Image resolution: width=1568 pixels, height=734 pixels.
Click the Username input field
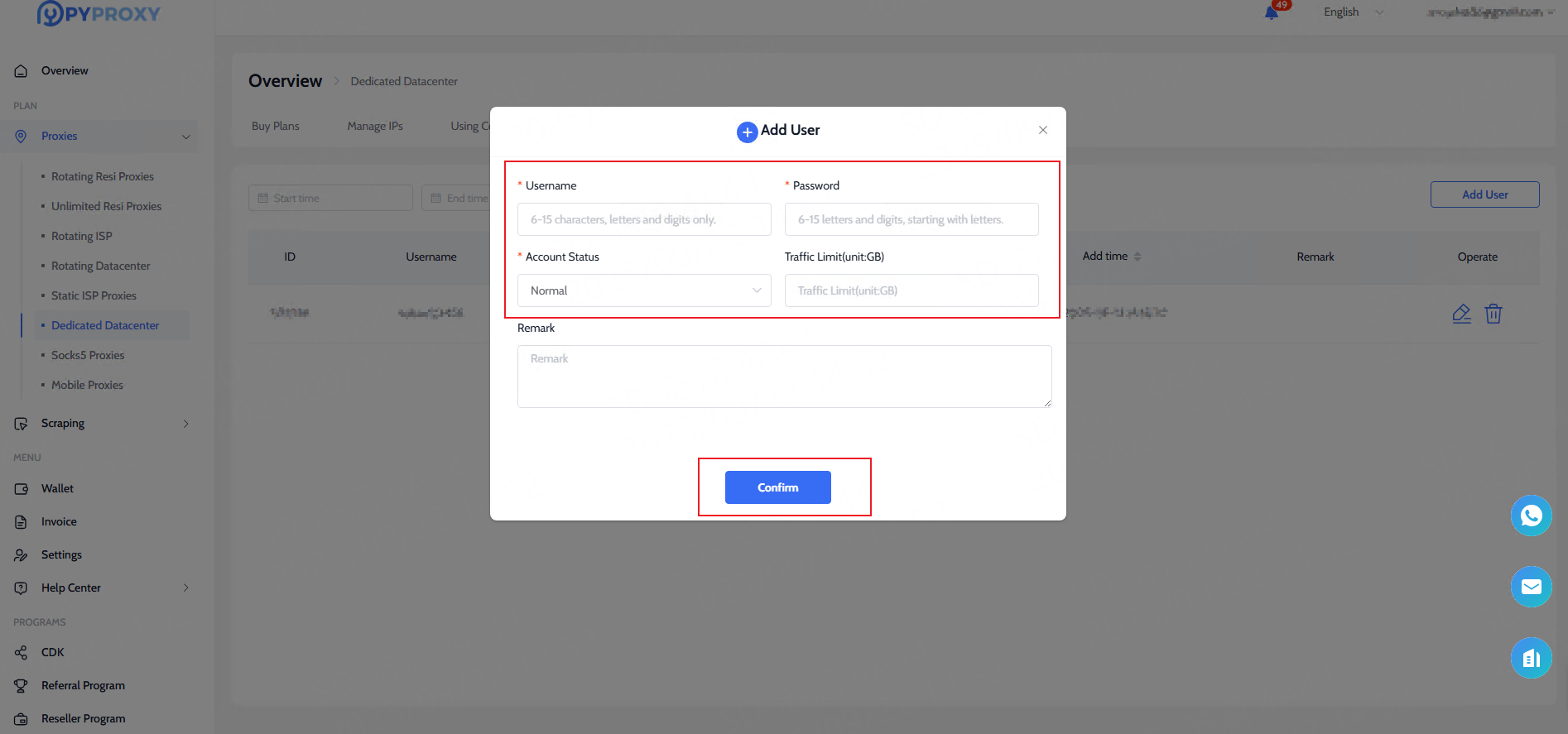tap(644, 219)
